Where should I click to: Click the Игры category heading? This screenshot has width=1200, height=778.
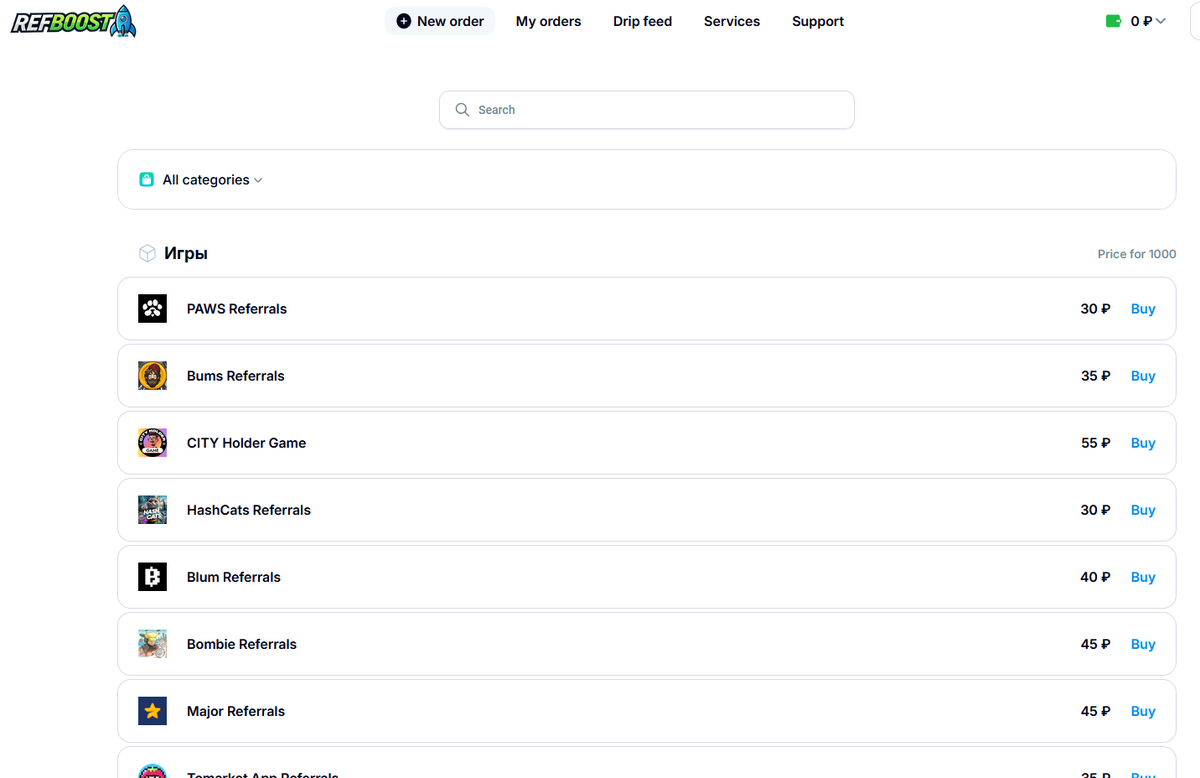click(186, 254)
